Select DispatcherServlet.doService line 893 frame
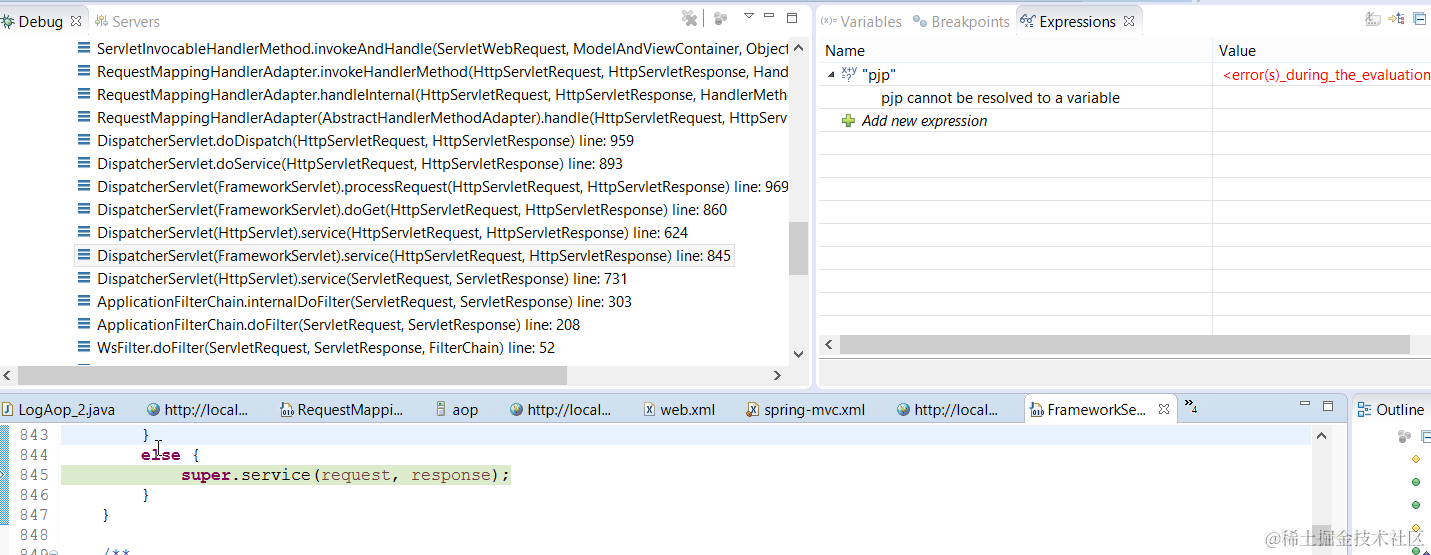 click(350, 163)
